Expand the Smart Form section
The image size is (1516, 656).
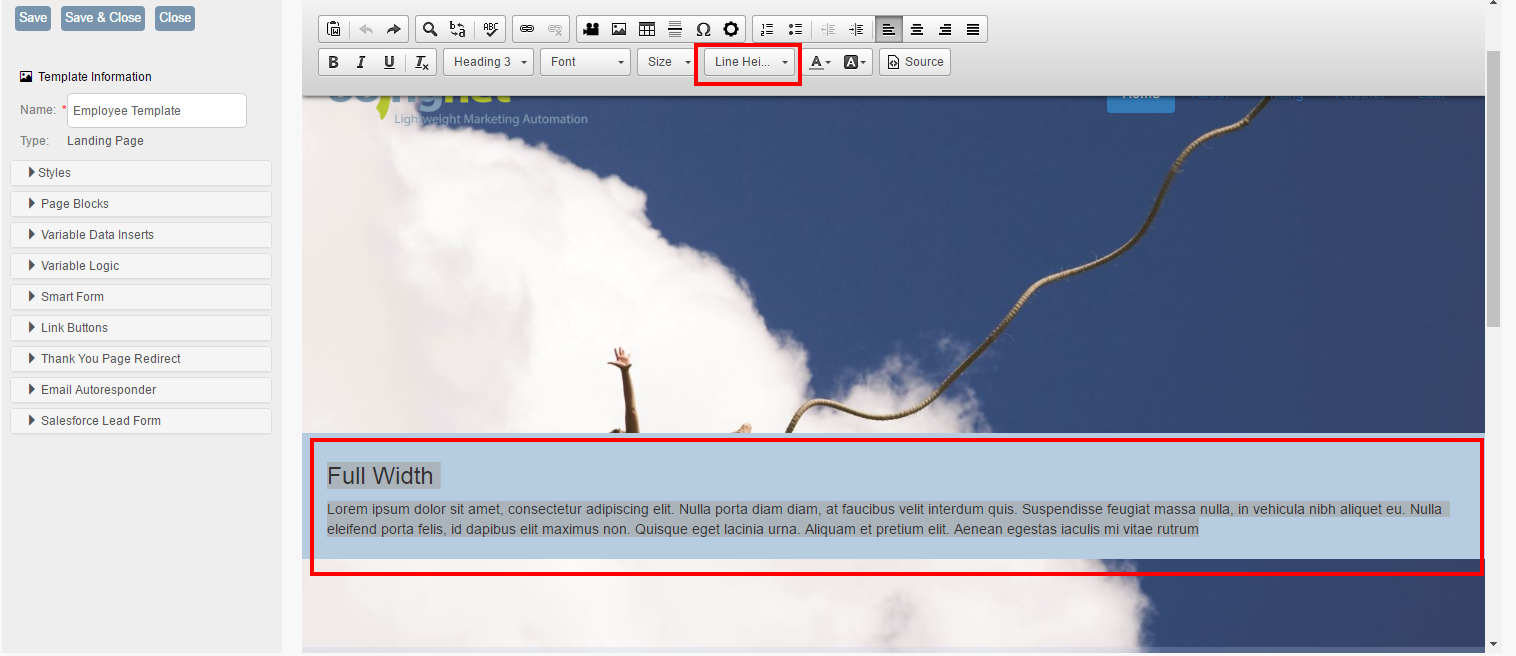pos(141,297)
